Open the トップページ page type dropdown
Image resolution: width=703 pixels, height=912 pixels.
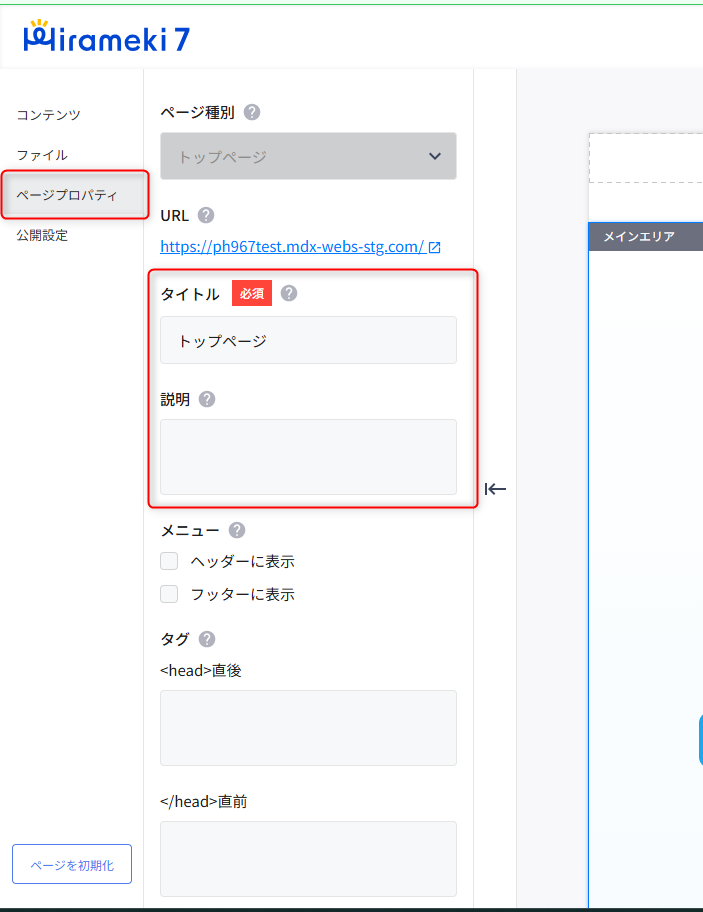click(308, 156)
